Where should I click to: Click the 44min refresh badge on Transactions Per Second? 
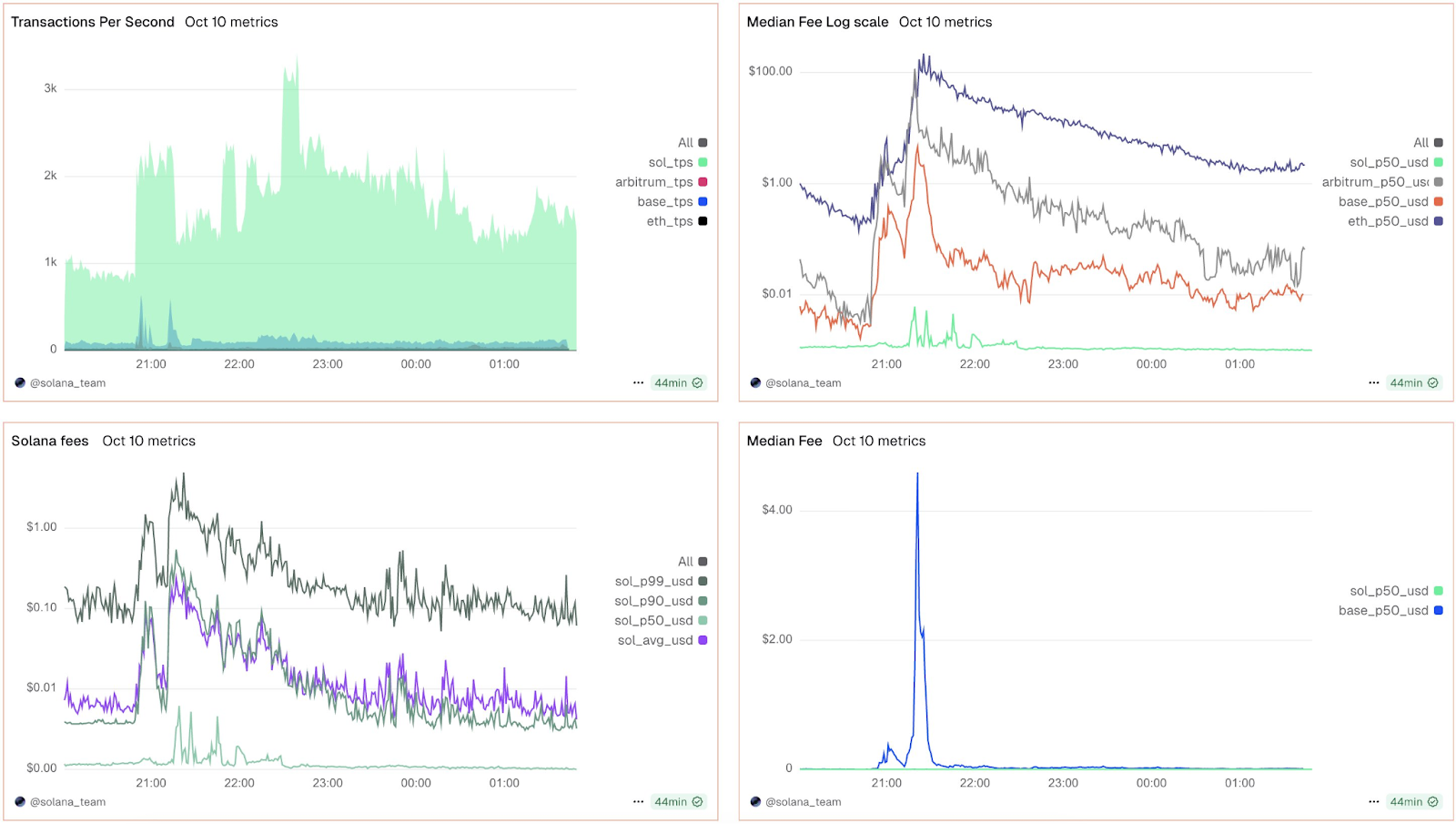[x=679, y=383]
